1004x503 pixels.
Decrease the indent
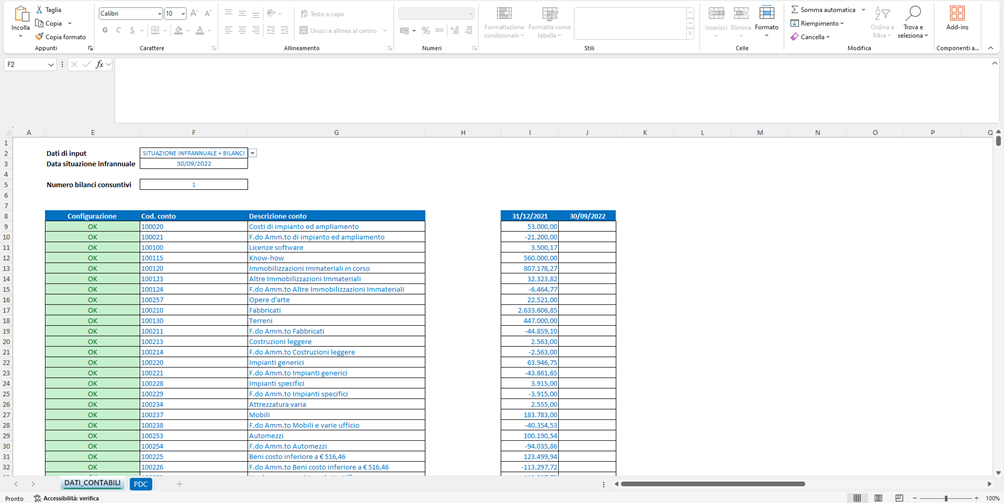(x=271, y=30)
